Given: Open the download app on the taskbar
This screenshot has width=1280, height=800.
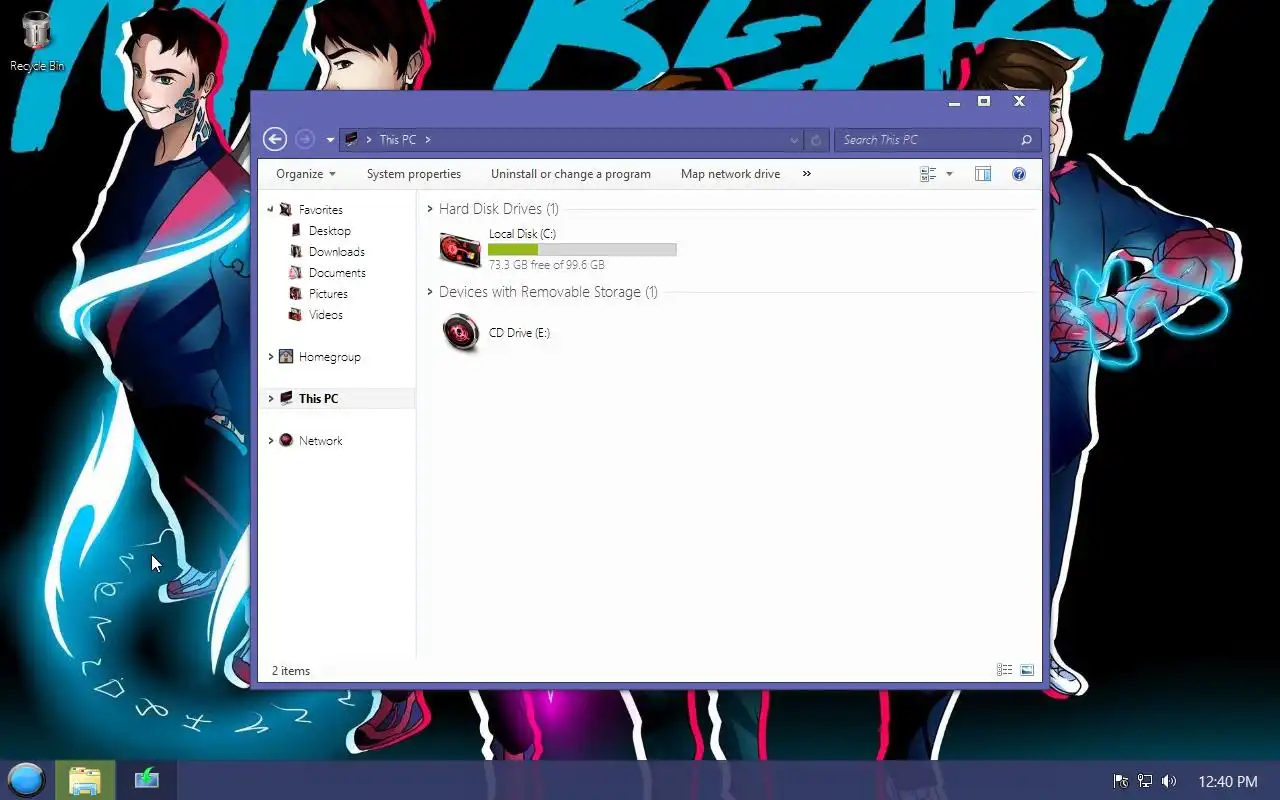Looking at the screenshot, I should click(x=147, y=778).
